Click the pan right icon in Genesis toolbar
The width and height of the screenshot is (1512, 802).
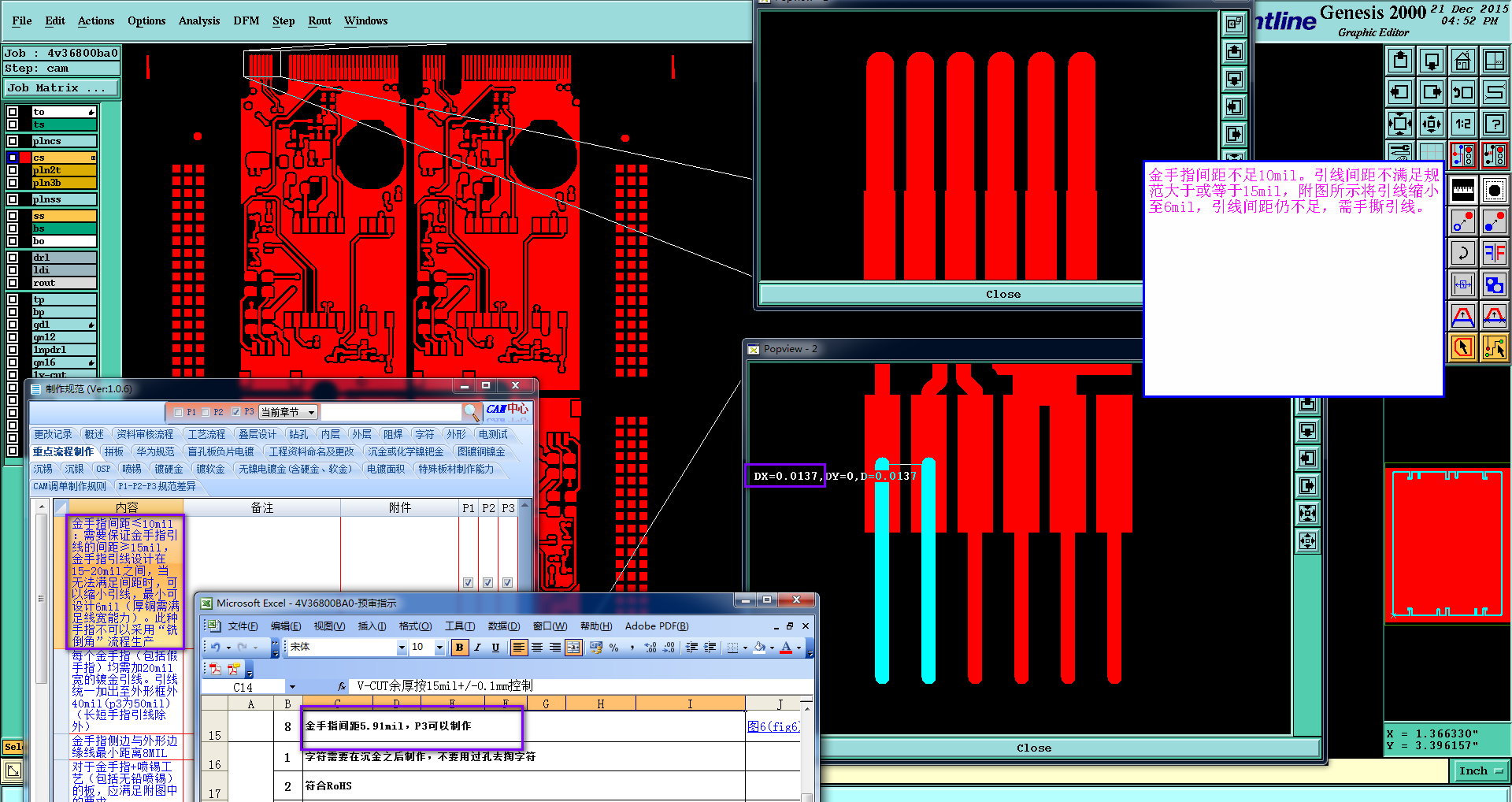(x=1432, y=92)
